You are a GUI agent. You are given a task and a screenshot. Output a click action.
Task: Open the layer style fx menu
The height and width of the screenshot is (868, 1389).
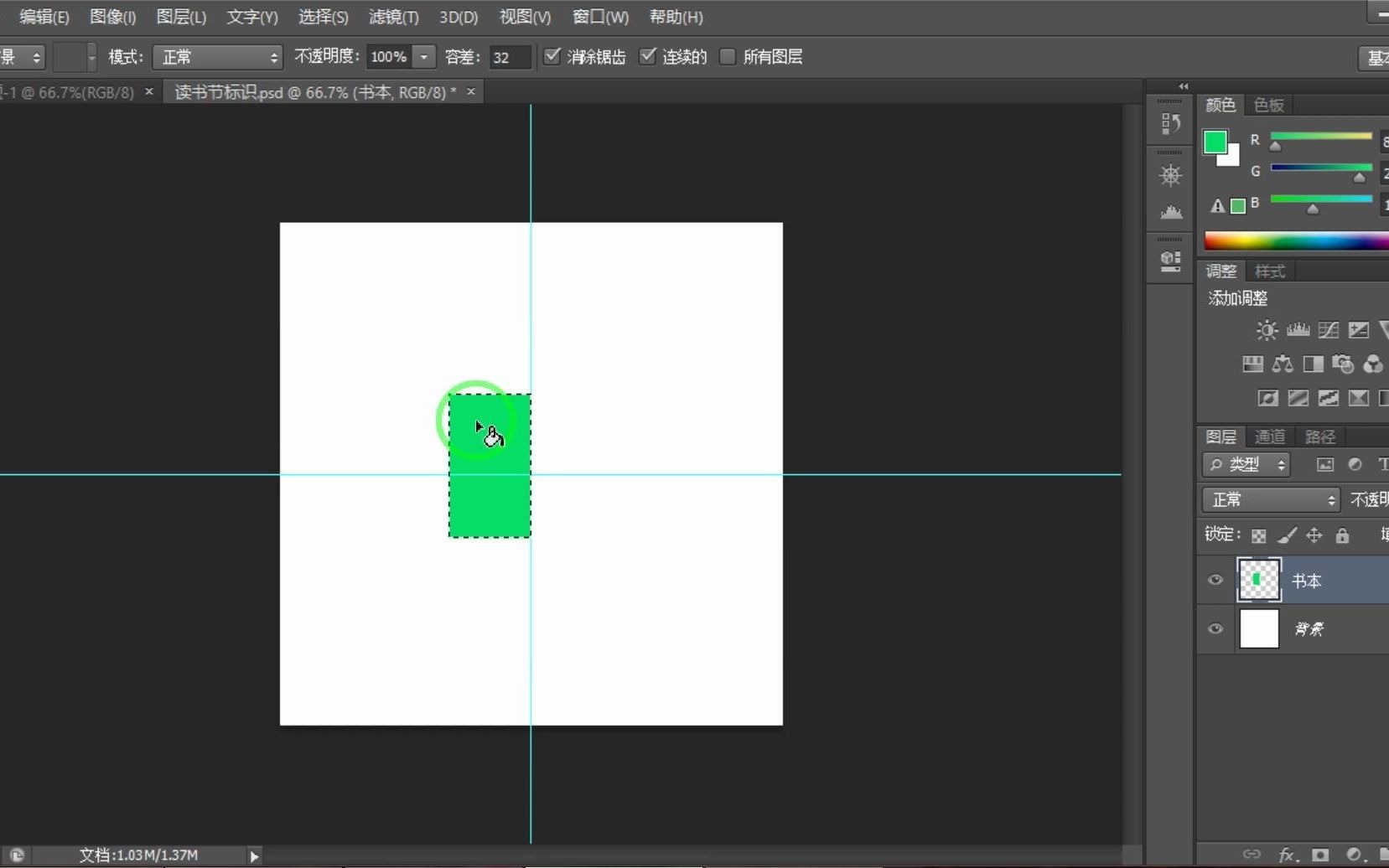click(1288, 855)
